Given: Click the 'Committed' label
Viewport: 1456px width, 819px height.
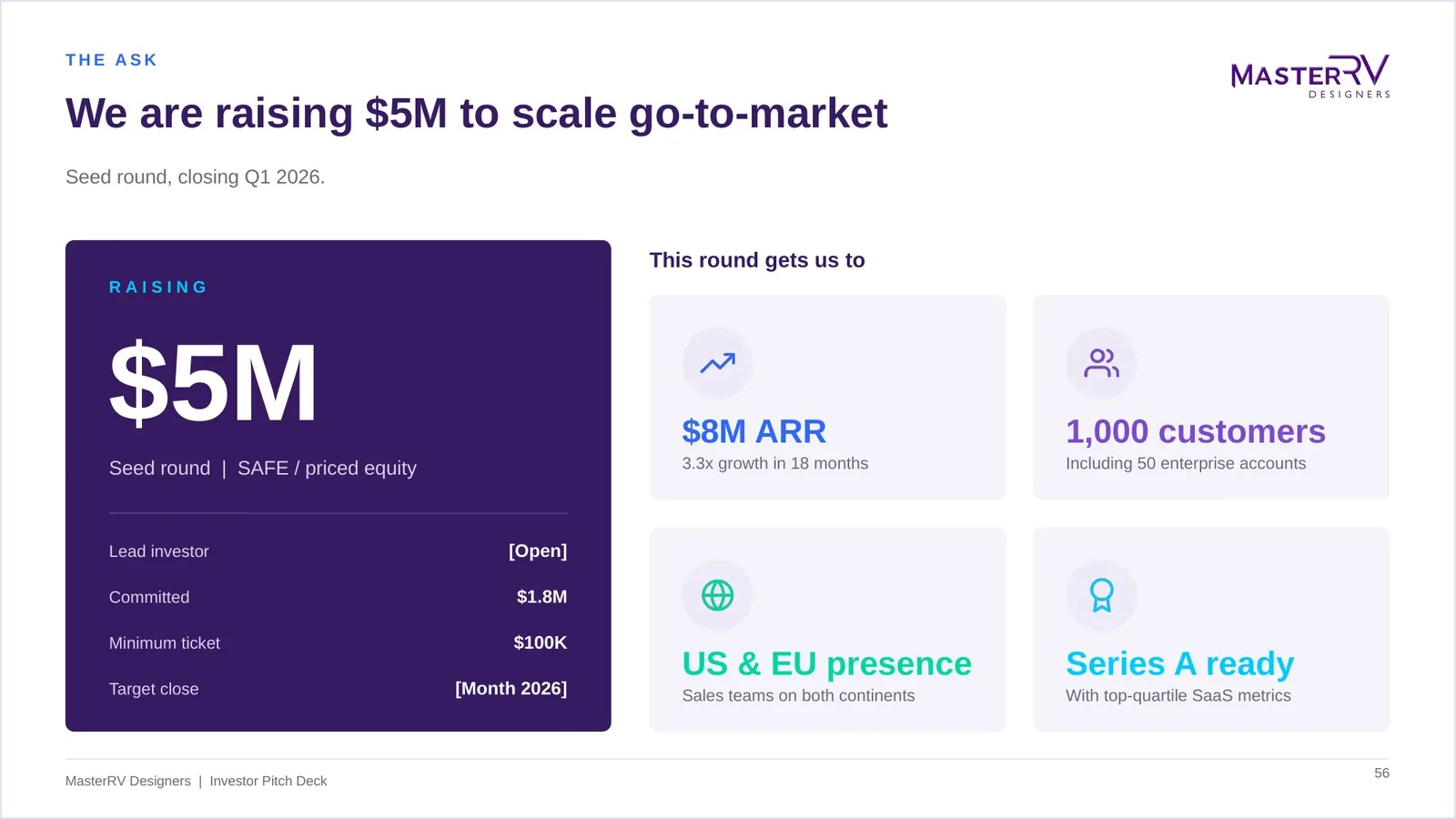Looking at the screenshot, I should [149, 597].
